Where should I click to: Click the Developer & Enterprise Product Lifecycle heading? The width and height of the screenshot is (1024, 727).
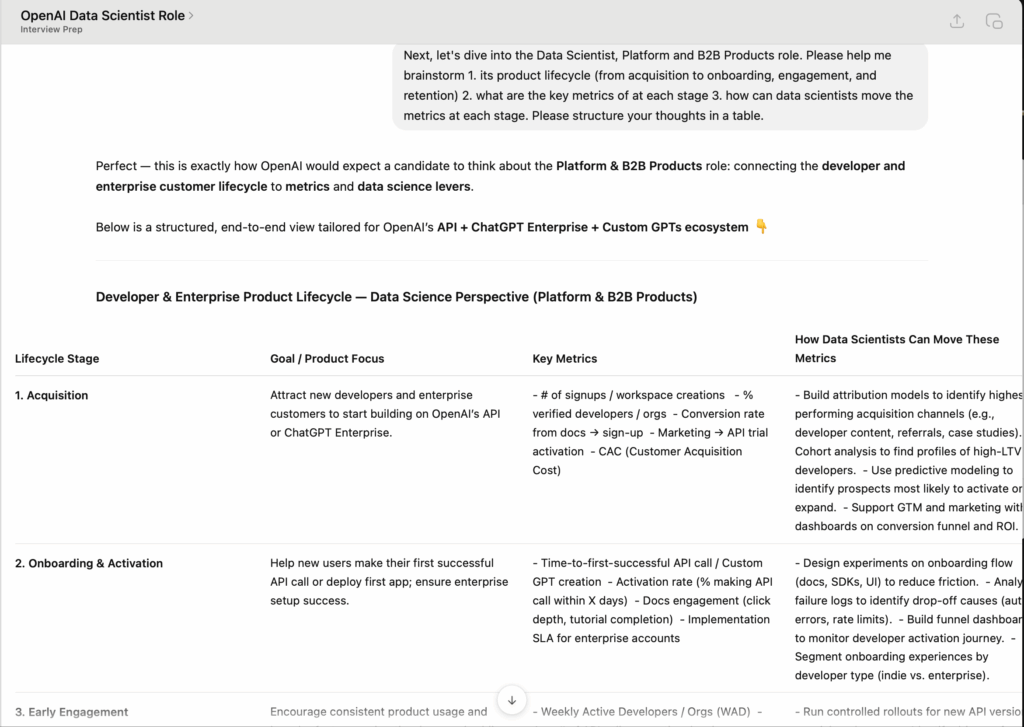tap(396, 297)
